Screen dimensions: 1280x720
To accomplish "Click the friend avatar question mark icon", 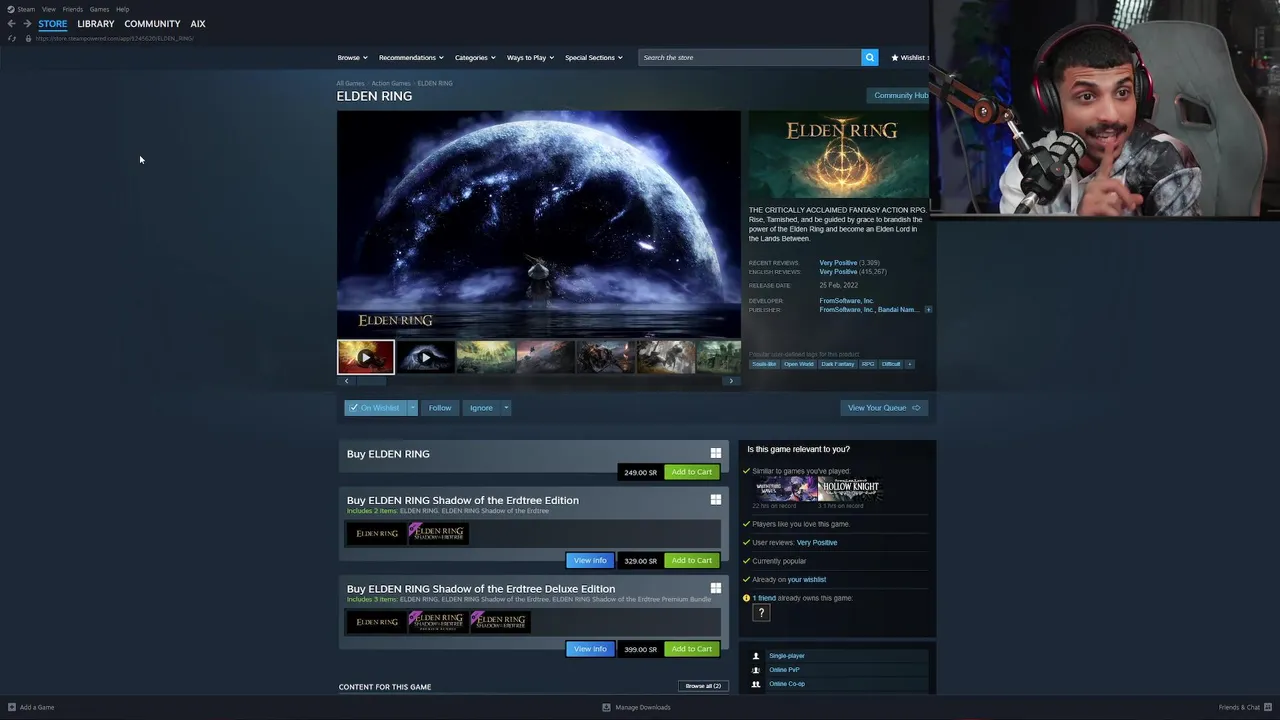I will pos(761,613).
